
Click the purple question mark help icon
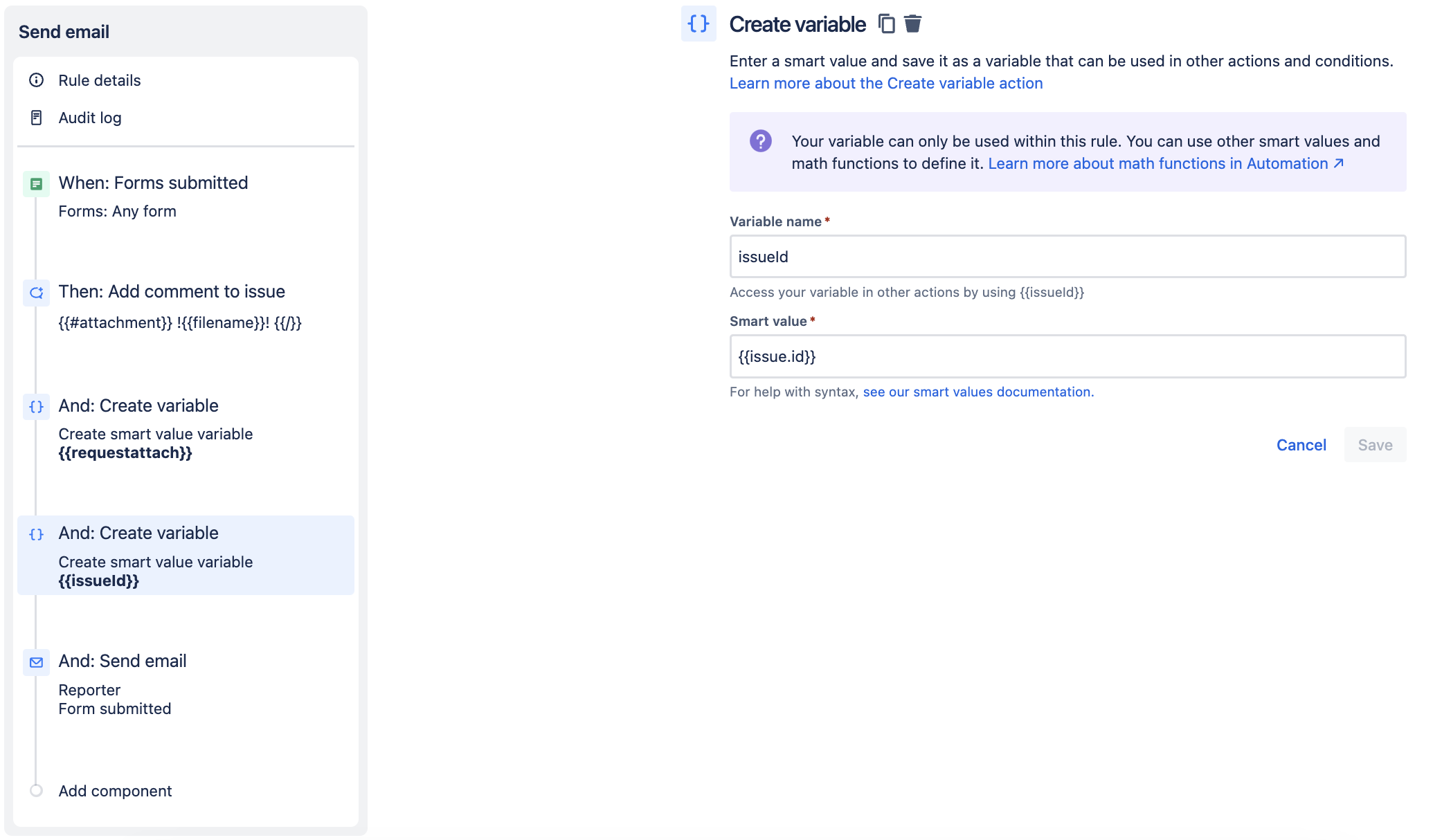click(760, 141)
